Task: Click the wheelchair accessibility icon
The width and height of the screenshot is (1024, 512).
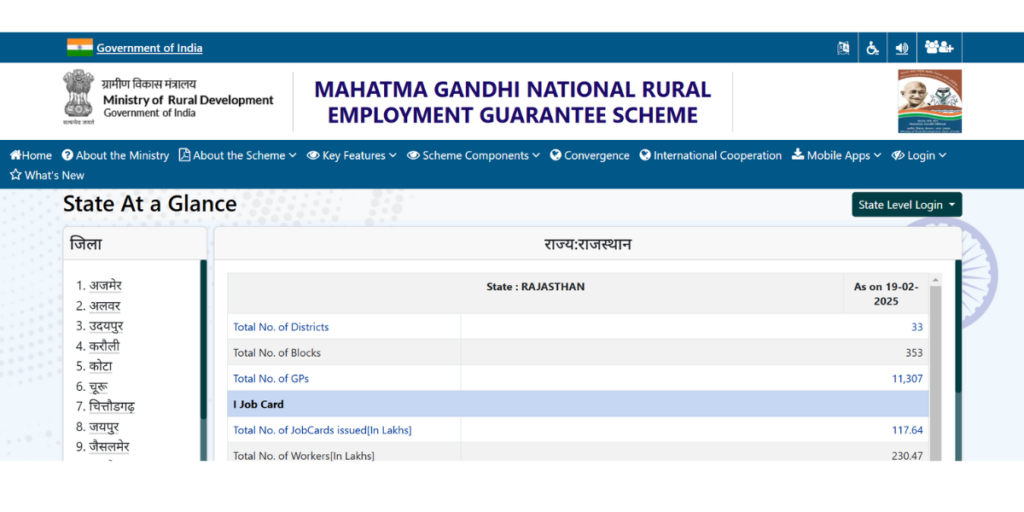Action: point(872,48)
